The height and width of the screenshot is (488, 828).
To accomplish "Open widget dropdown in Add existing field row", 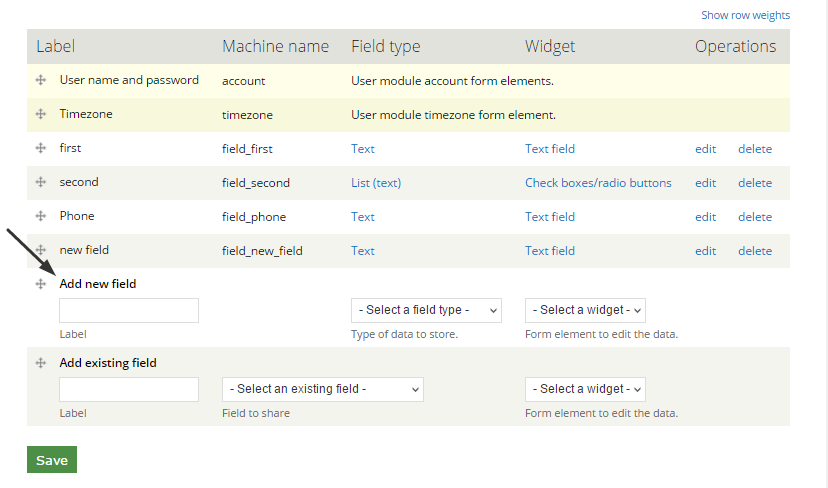I will (585, 389).
